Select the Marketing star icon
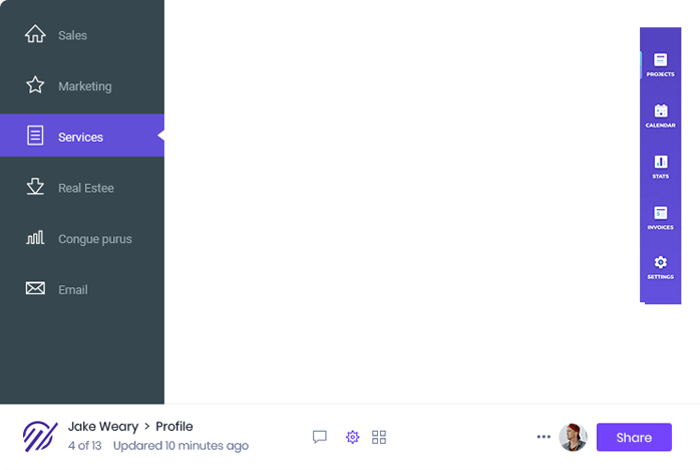 pyautogui.click(x=35, y=85)
